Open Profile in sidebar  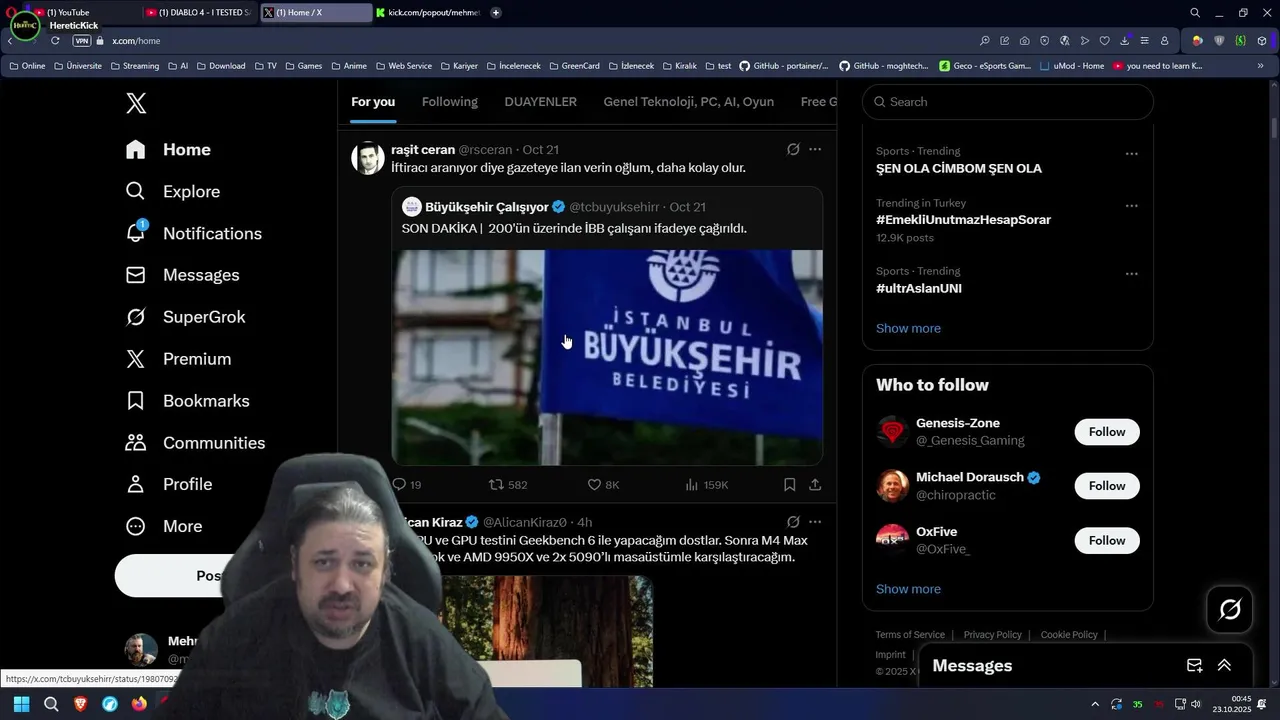[x=168, y=484]
